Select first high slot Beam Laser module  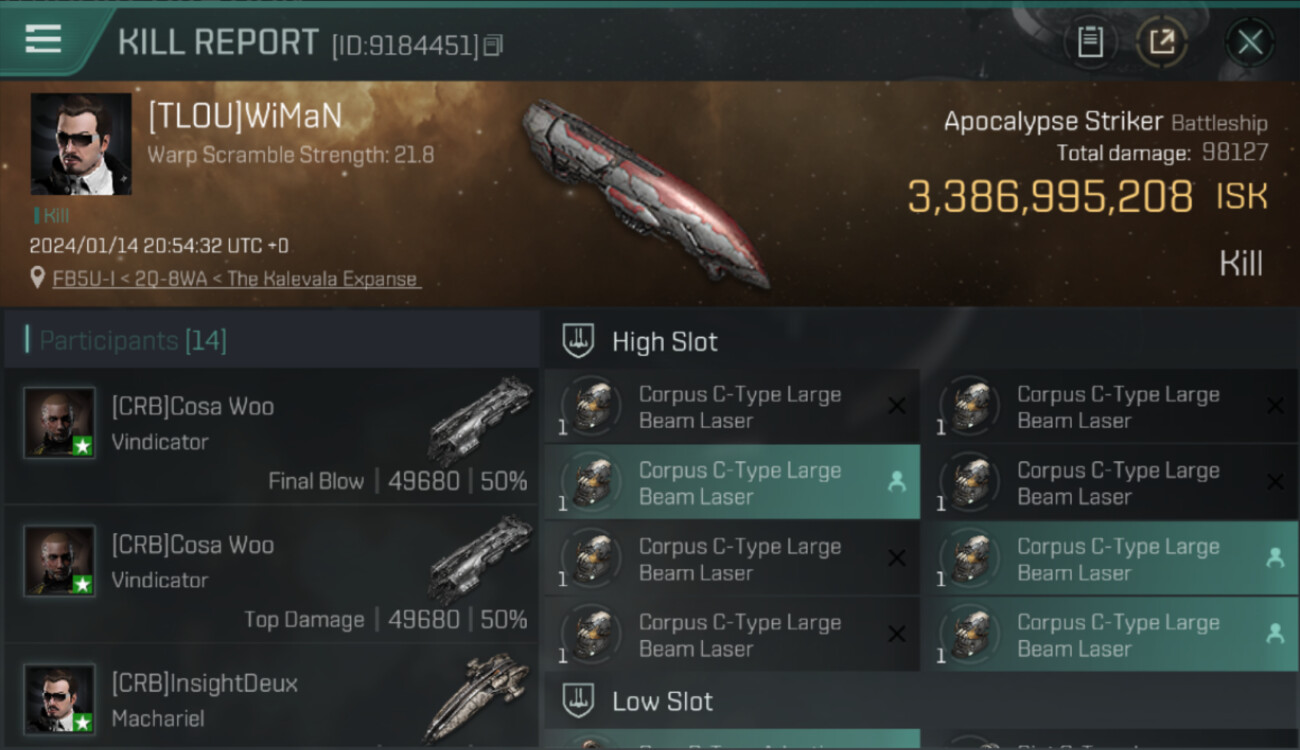click(x=732, y=407)
